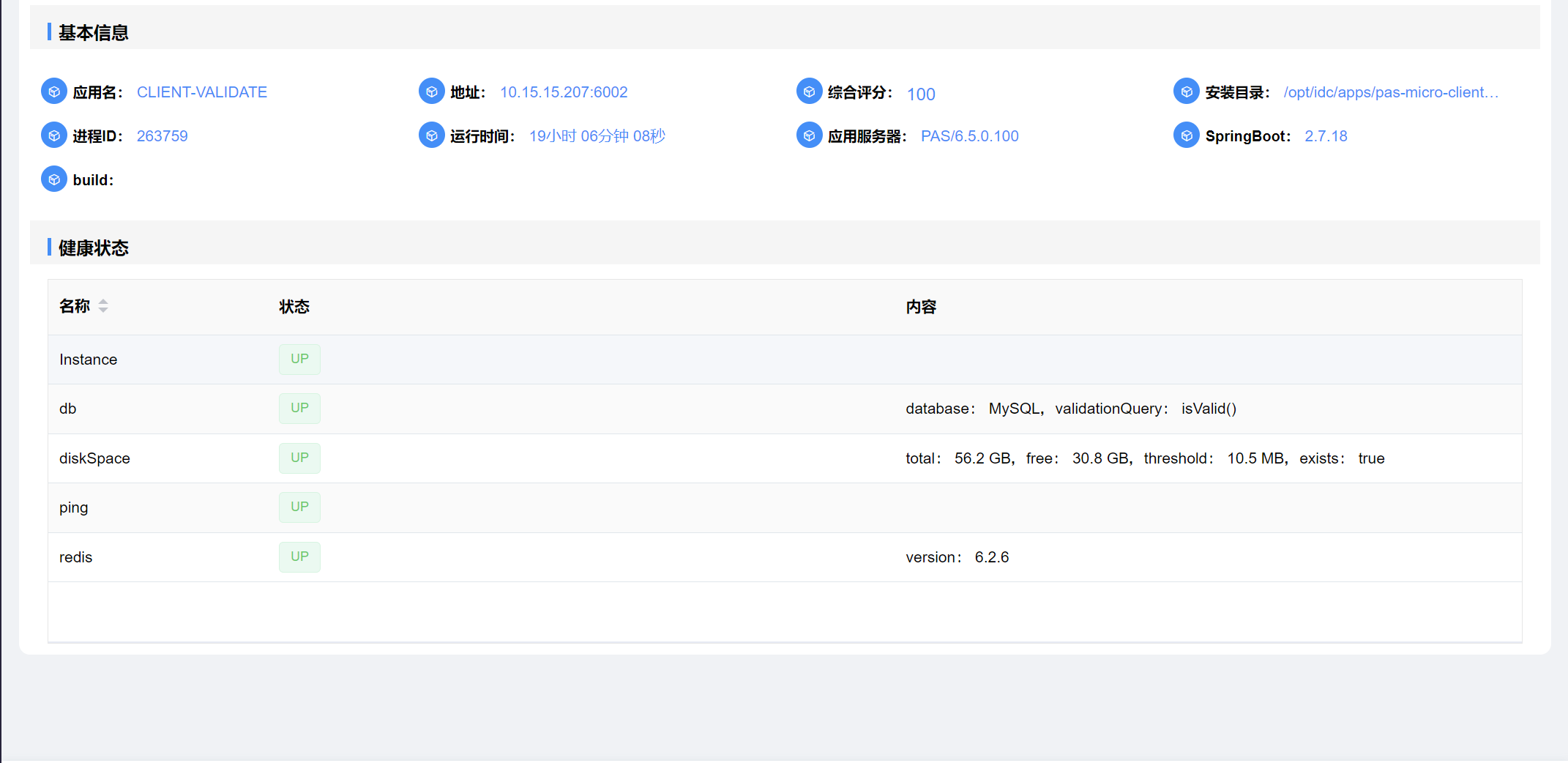Click the cube icon beside 综合评分

[x=809, y=92]
